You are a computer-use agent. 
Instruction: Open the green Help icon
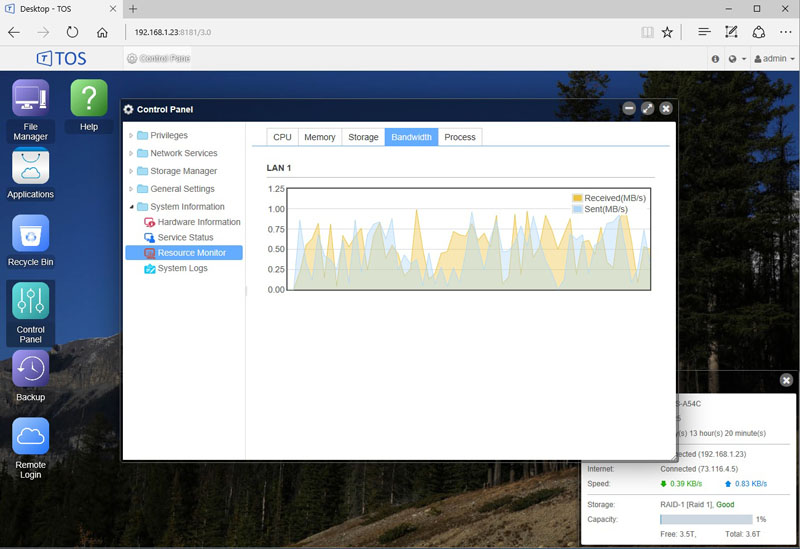tap(89, 99)
